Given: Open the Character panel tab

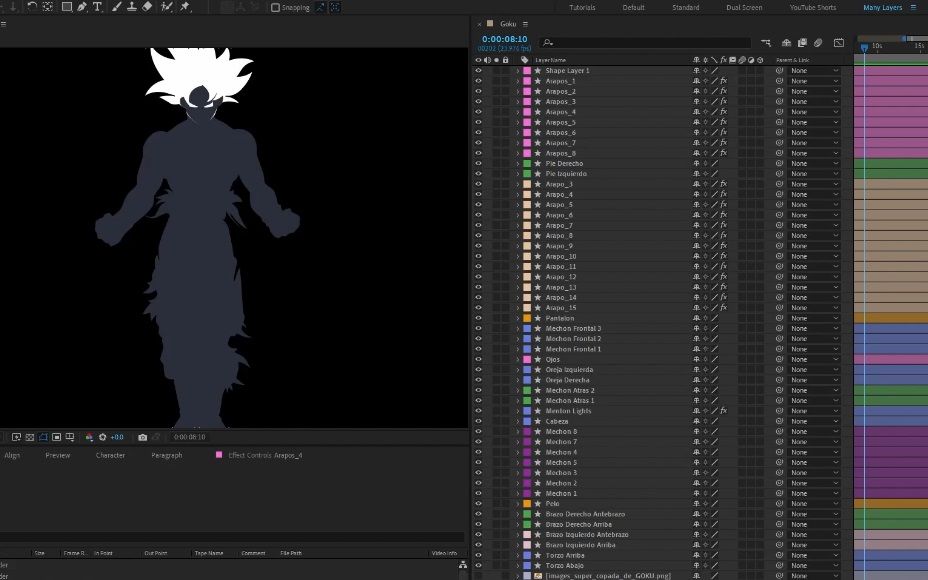Looking at the screenshot, I should click(x=110, y=456).
